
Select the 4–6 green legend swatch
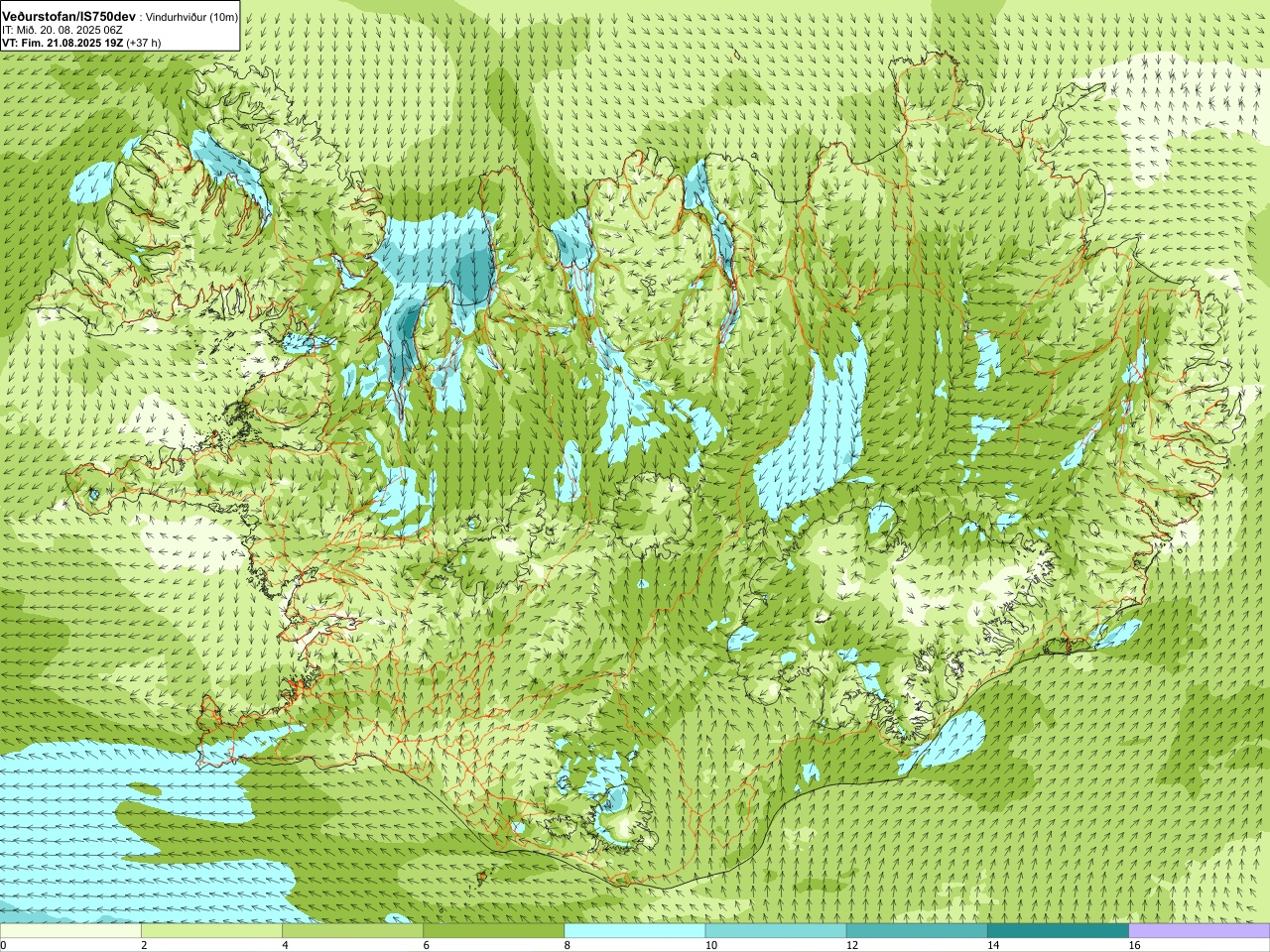pyautogui.click(x=352, y=931)
